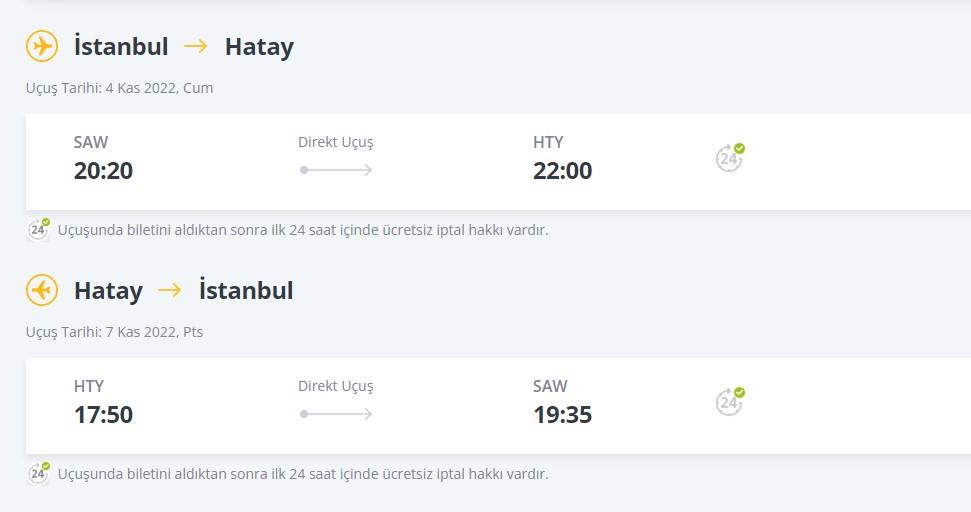Select the 20:20 SAW departure time

(x=103, y=170)
